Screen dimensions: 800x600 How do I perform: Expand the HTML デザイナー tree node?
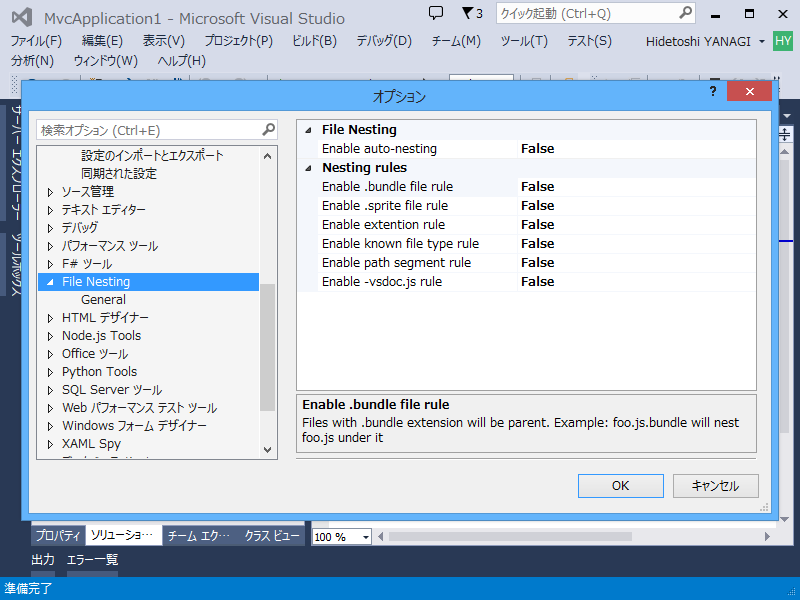[51, 318]
